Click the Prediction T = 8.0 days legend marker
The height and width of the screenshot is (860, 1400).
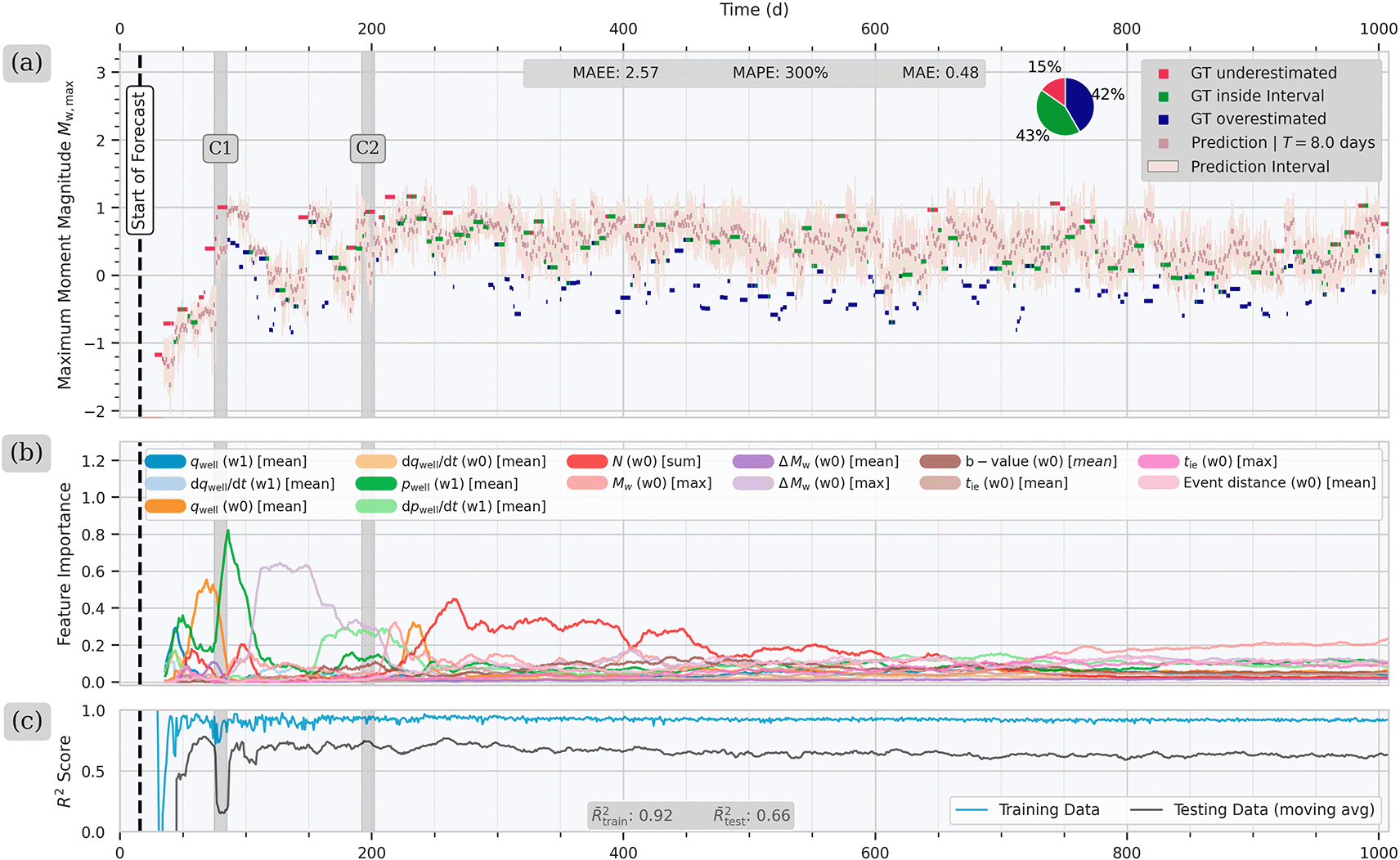tap(1163, 143)
